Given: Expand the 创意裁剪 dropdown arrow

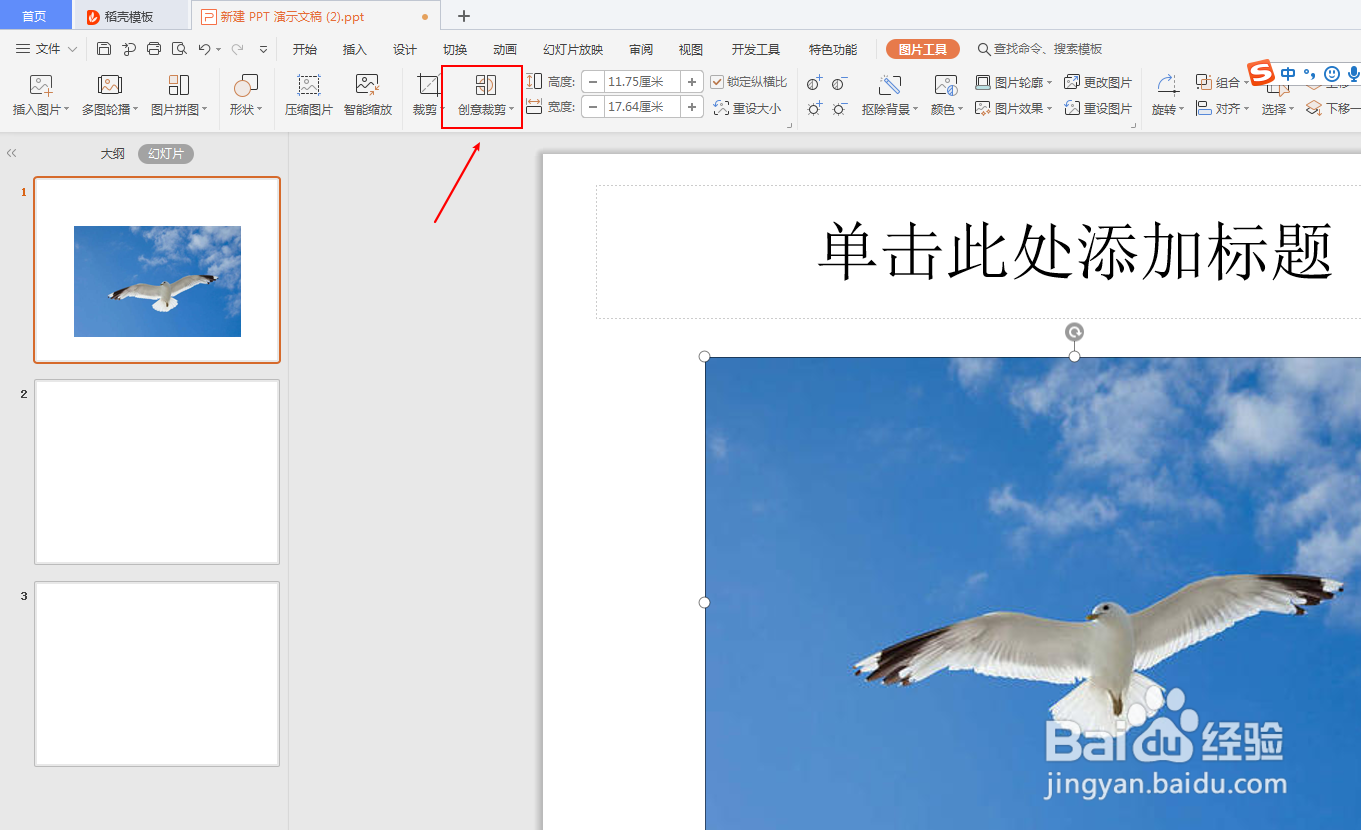Looking at the screenshot, I should (512, 110).
